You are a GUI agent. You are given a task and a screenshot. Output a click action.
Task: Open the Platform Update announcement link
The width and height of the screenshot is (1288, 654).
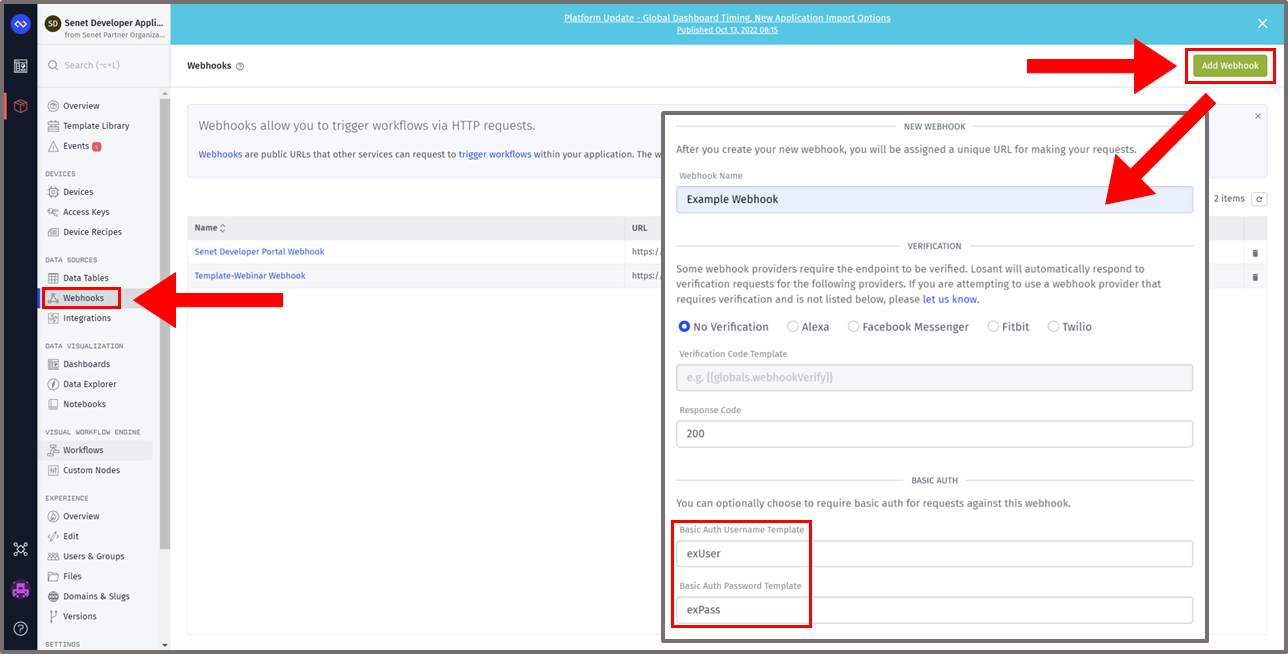point(727,18)
